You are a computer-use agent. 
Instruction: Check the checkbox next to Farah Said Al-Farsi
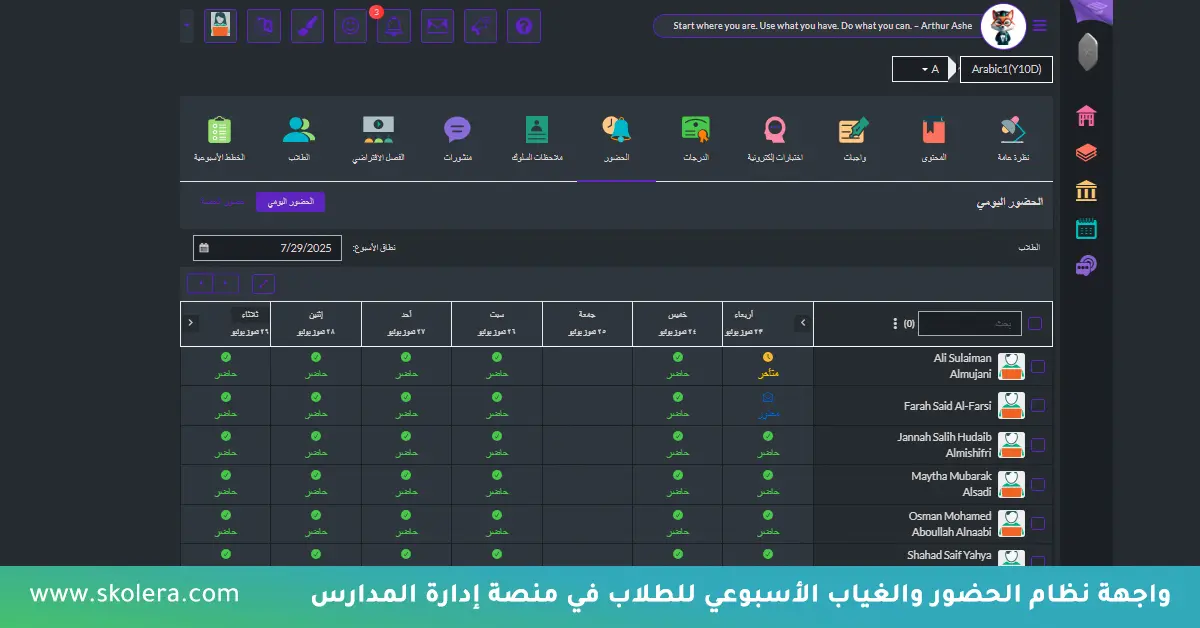click(1037, 405)
